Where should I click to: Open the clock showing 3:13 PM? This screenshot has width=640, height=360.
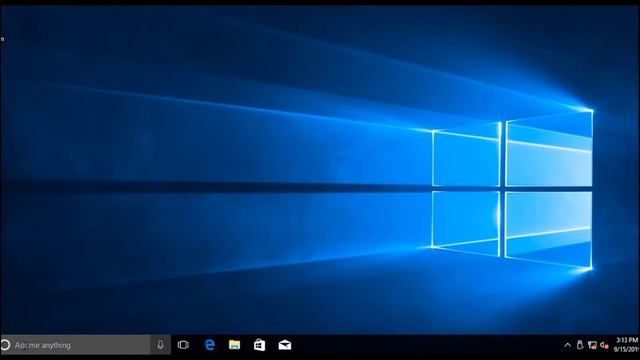[x=627, y=345]
